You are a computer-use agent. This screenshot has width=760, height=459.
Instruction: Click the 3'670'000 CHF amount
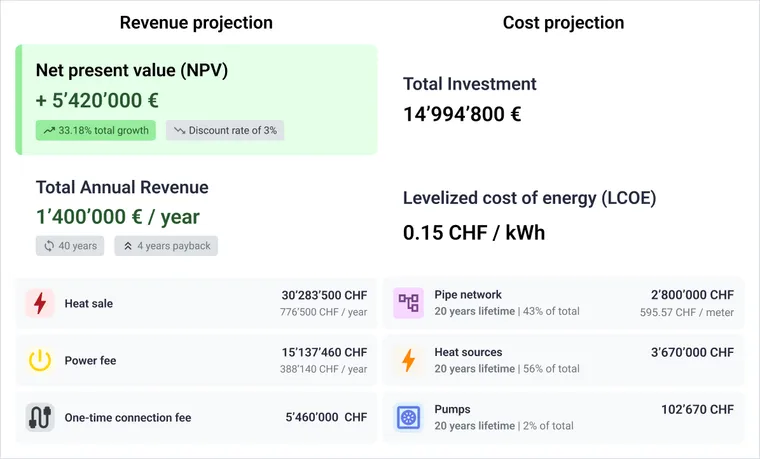(692, 352)
